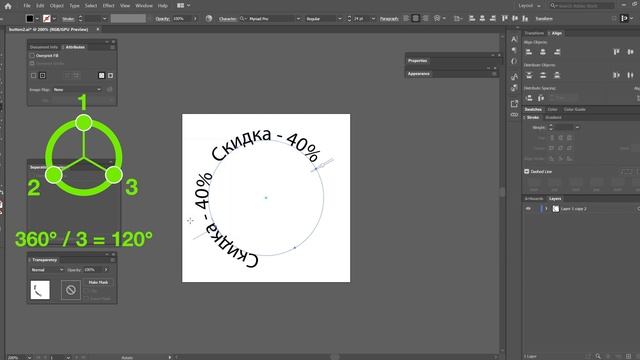The height and width of the screenshot is (360, 640).
Task: Select align text right icon
Action: [x=426, y=18]
